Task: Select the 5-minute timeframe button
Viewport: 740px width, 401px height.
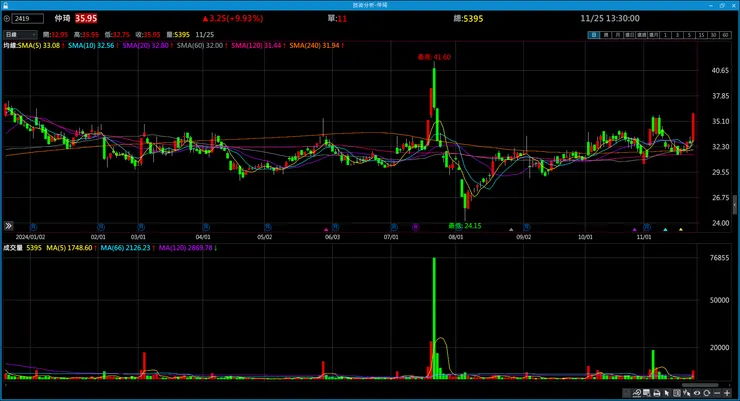Action: click(x=689, y=35)
